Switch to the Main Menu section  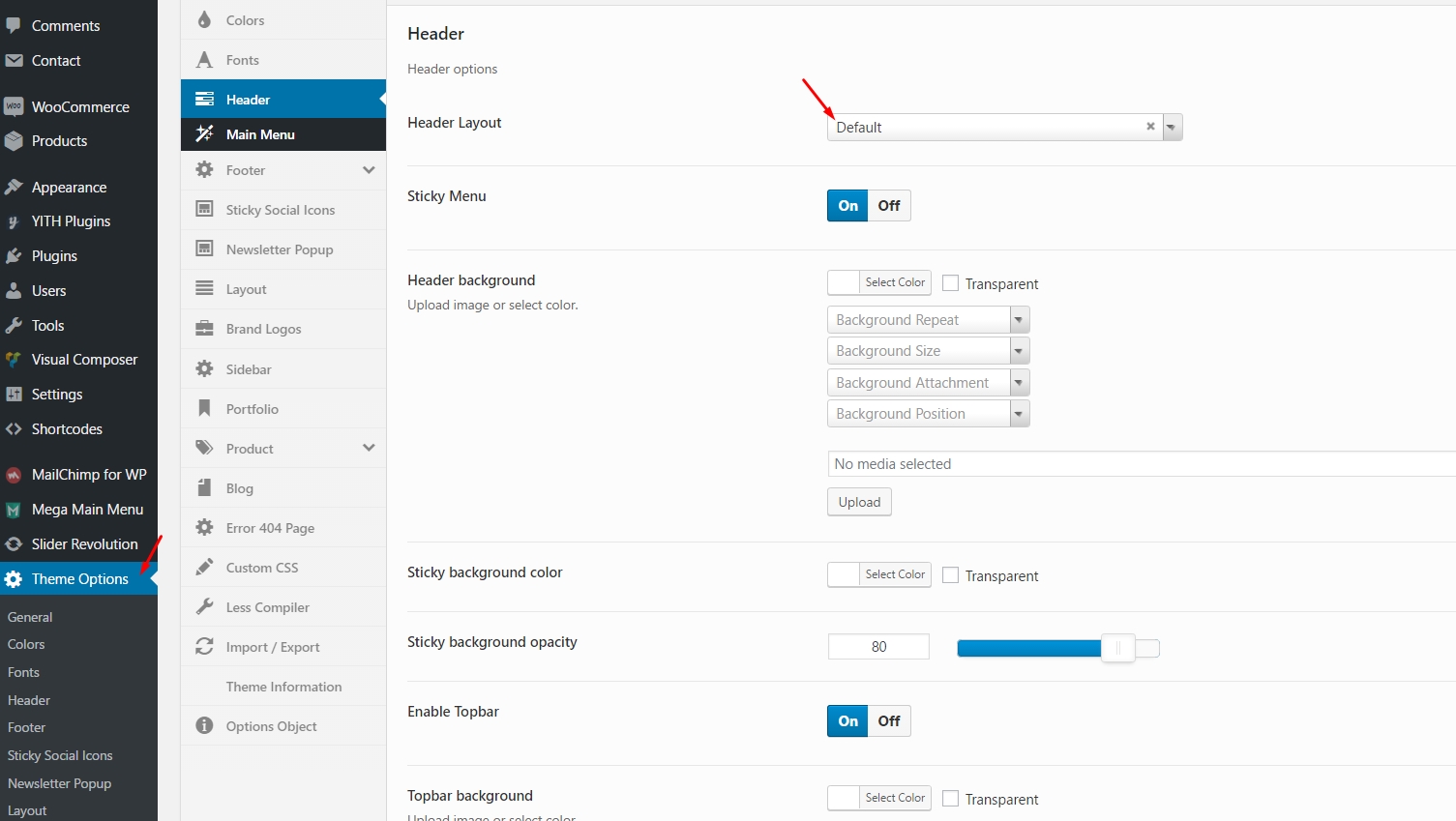pyautogui.click(x=261, y=133)
